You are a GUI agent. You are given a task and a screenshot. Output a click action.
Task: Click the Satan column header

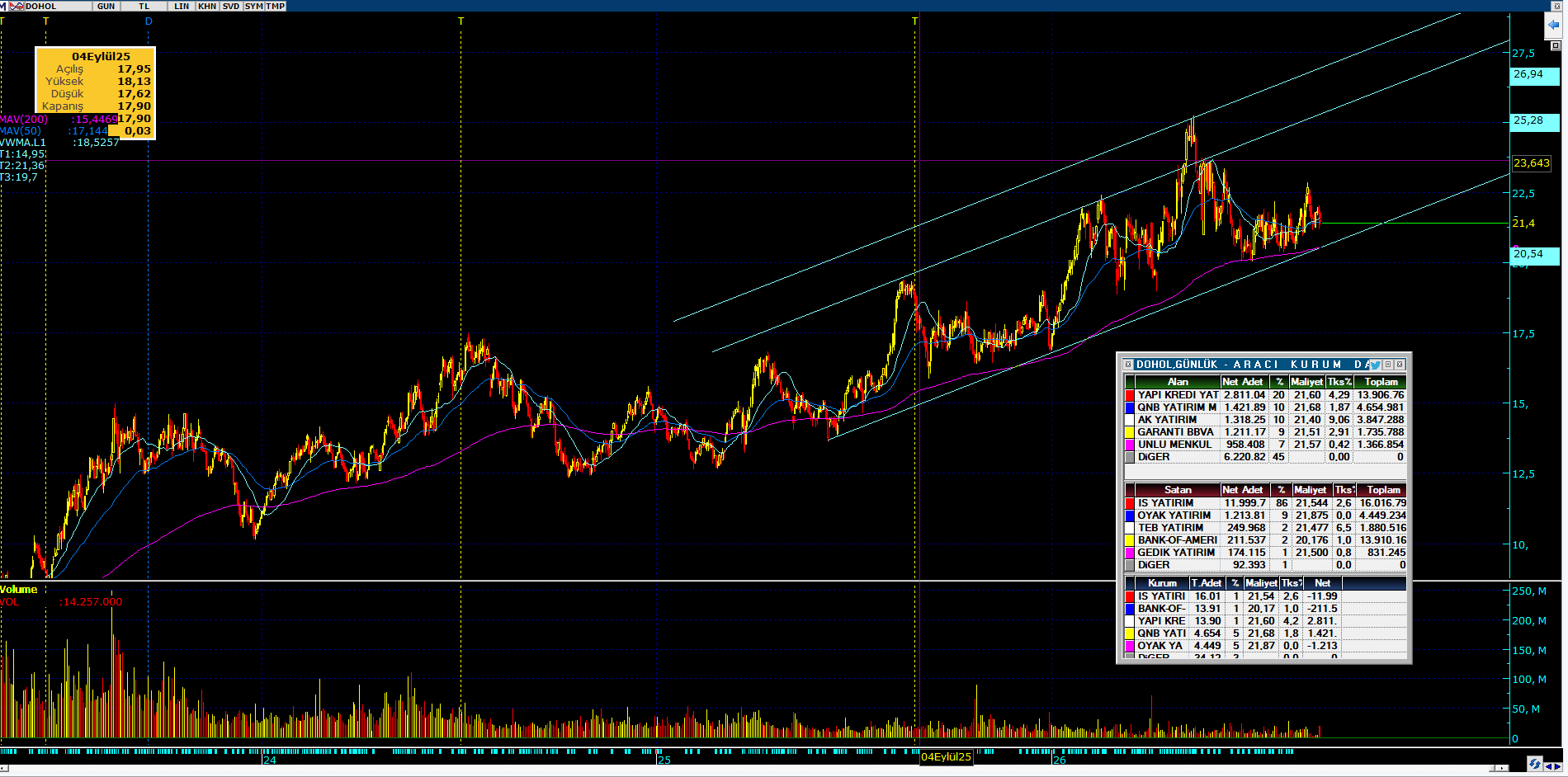1178,490
